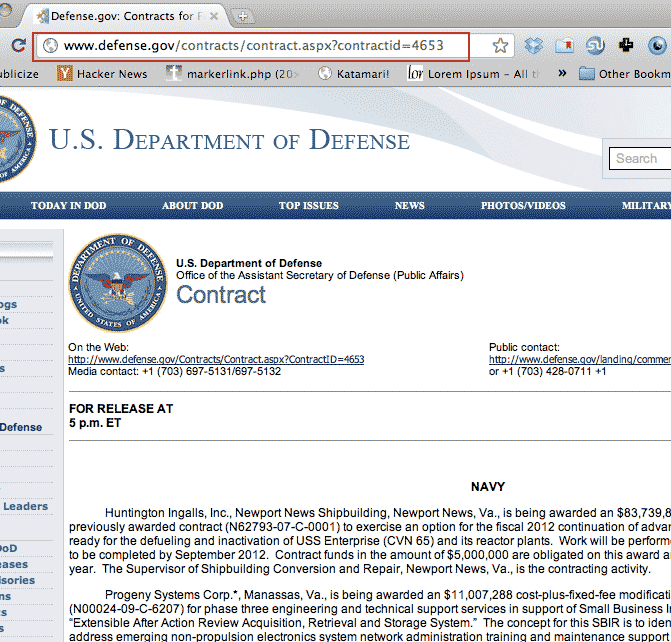Image resolution: width=671 pixels, height=642 pixels.
Task: Open the PHOTOS/VIDEOS menu
Action: click(x=523, y=205)
